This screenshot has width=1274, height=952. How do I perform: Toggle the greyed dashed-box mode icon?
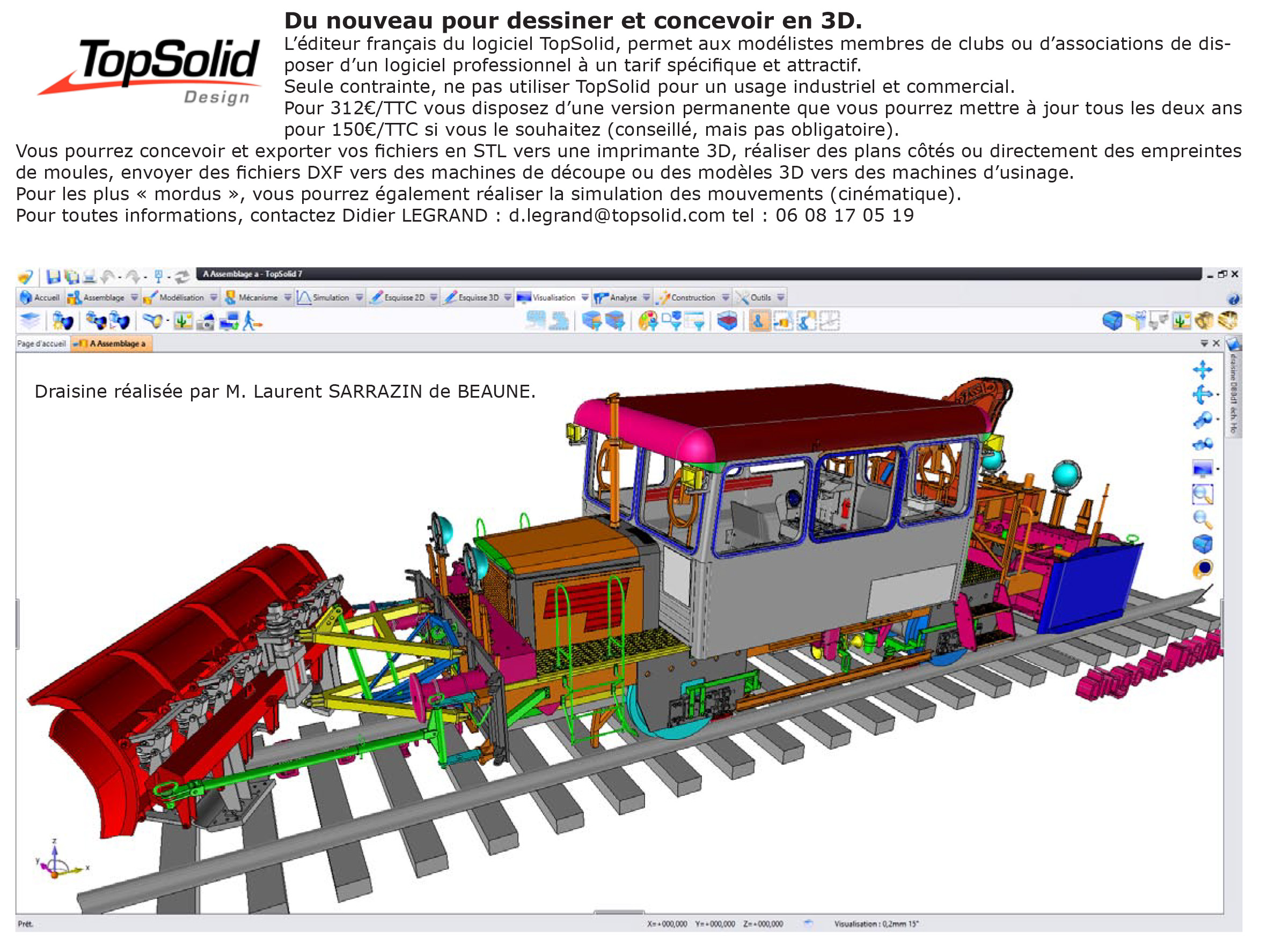829,321
